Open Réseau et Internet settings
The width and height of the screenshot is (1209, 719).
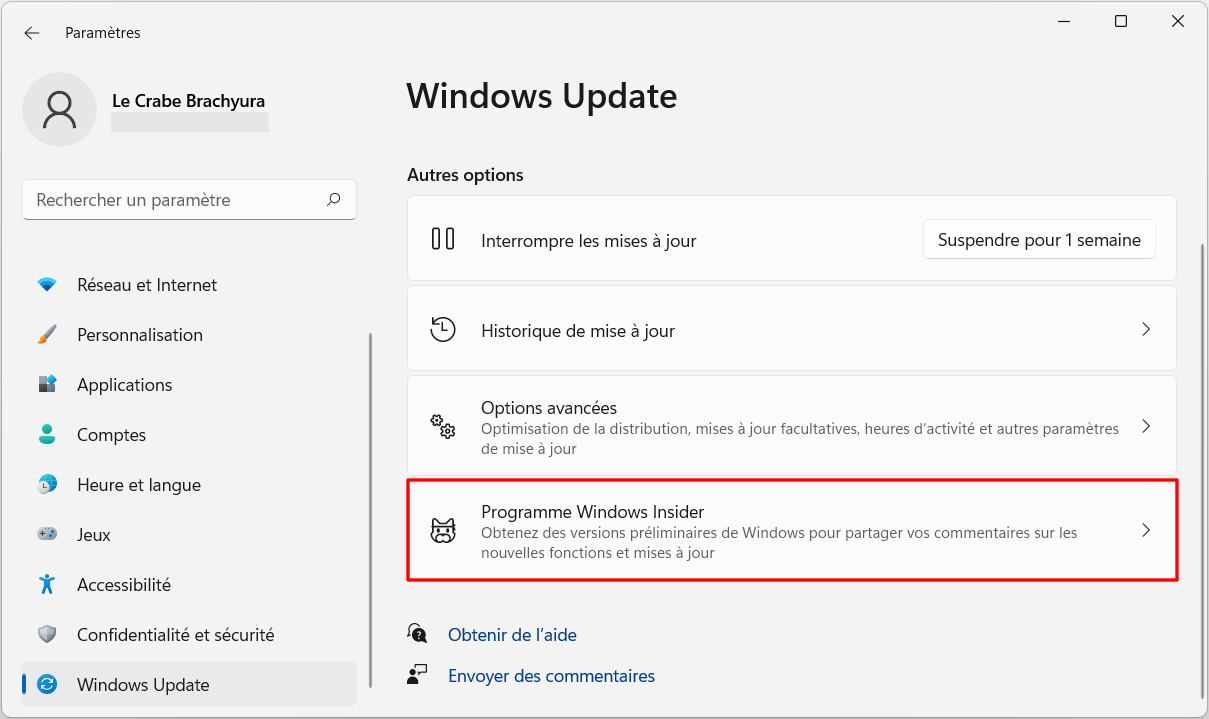point(189,285)
